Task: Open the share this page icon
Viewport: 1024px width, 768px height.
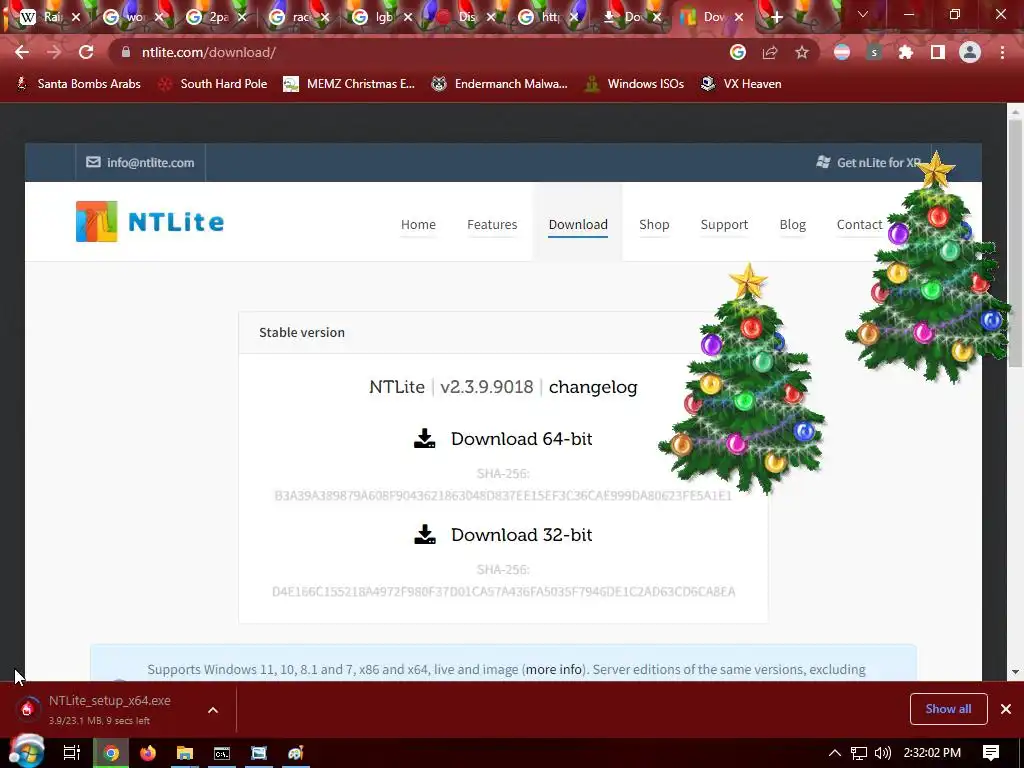Action: tap(770, 52)
